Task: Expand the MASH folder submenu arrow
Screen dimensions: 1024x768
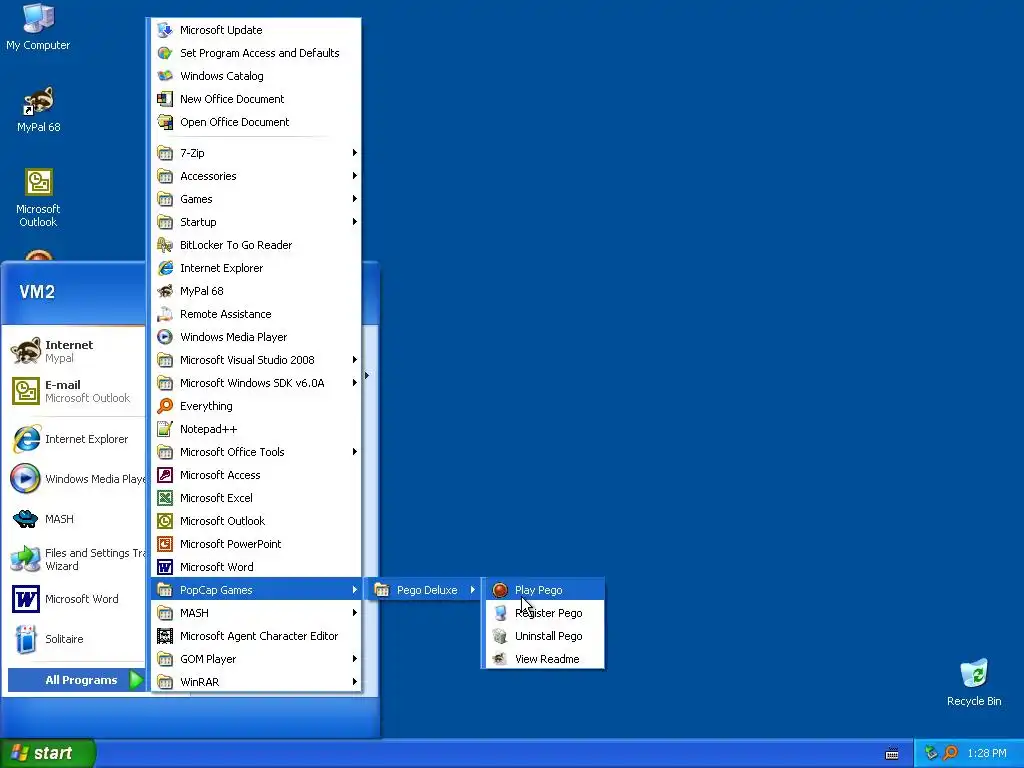Action: pos(355,613)
